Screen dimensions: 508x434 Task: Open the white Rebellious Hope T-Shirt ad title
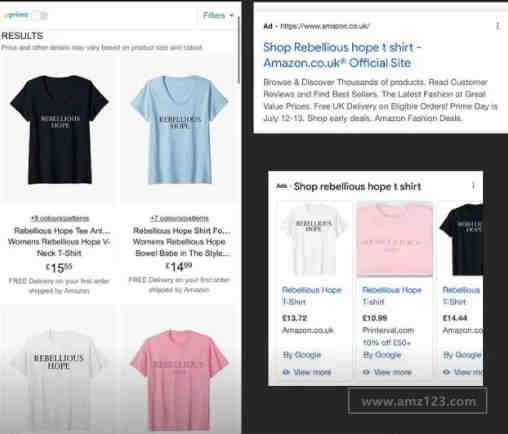pos(312,296)
